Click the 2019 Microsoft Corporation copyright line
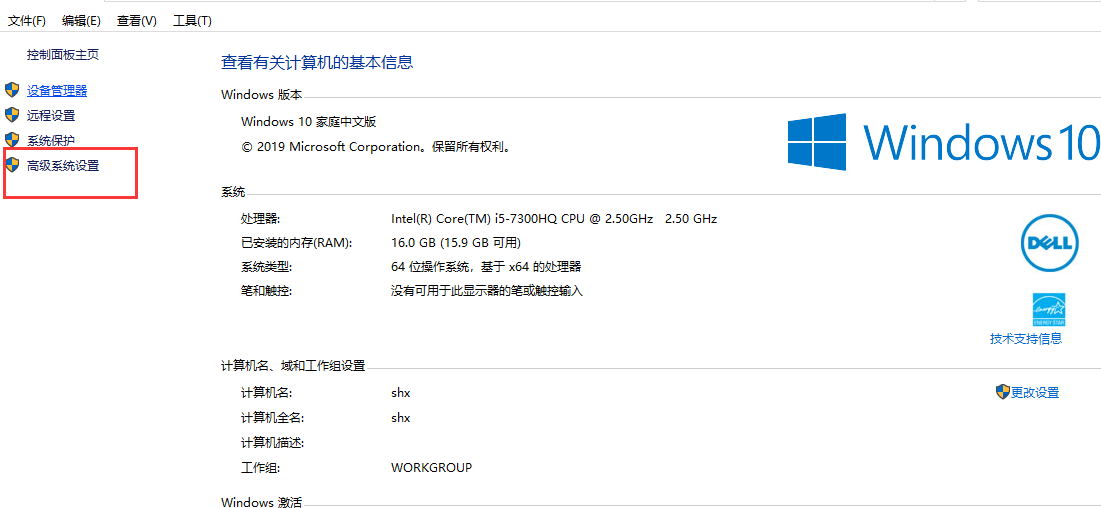Screen dimensions: 1101x508 [376, 147]
